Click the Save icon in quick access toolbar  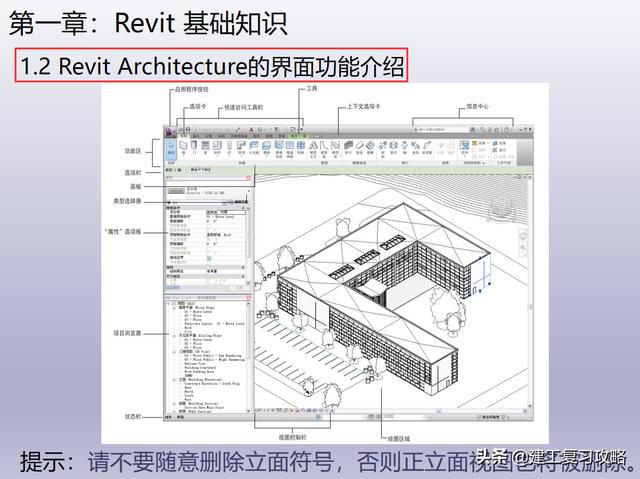coord(188,129)
